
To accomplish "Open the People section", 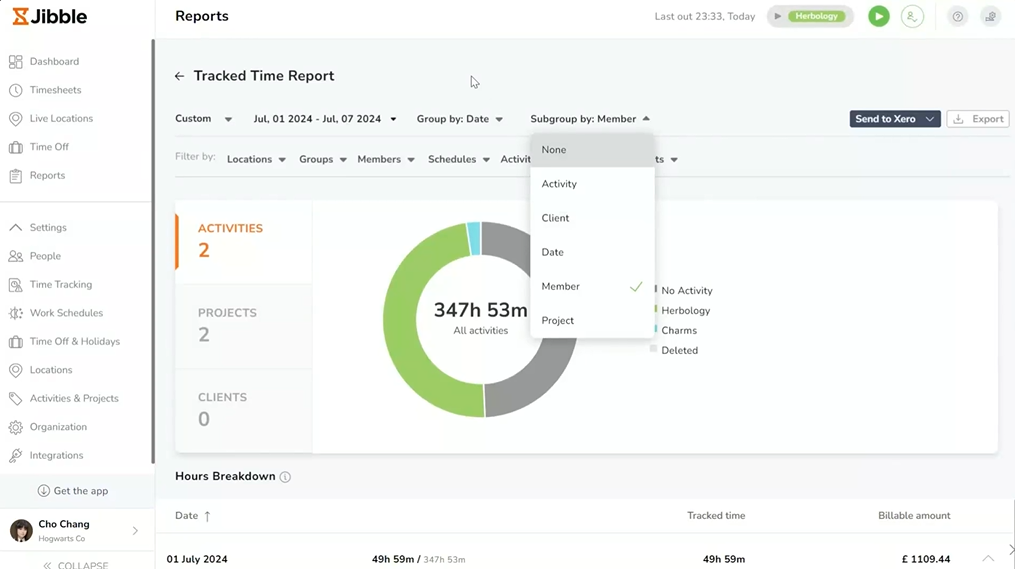I will (x=45, y=256).
